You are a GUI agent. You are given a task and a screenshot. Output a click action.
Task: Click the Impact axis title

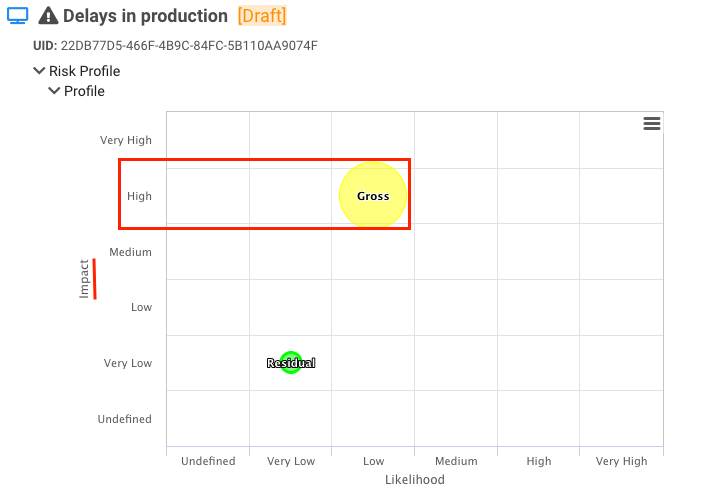(x=85, y=279)
